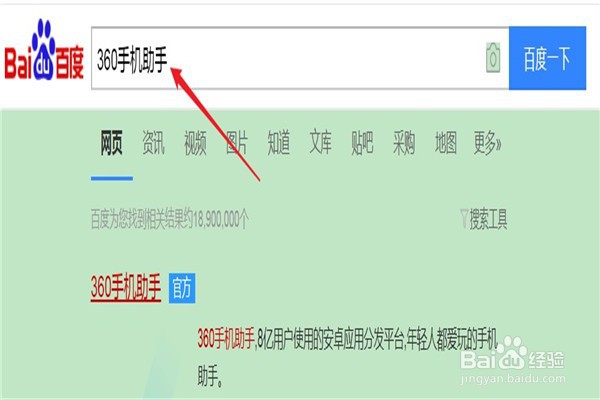Open the Baidu logo homepage link
Screen dimensions: 600x400
click(x=44, y=51)
